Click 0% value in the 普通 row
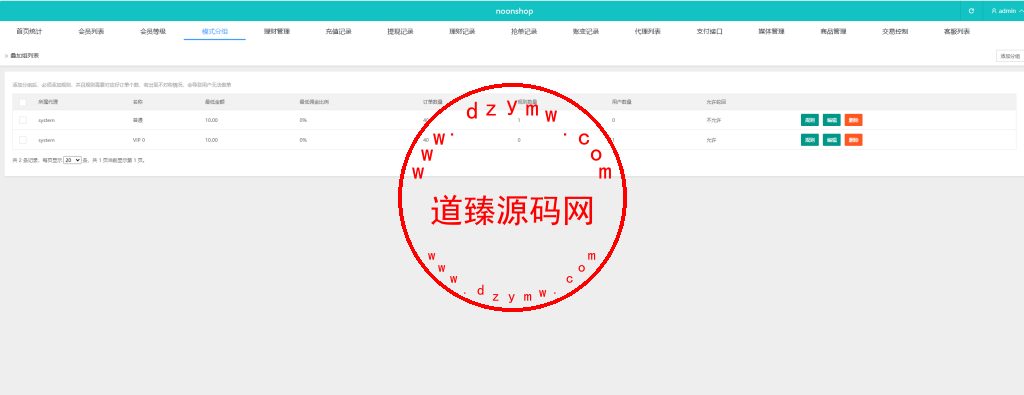Screen dimensions: 1024x395 [x=303, y=120]
